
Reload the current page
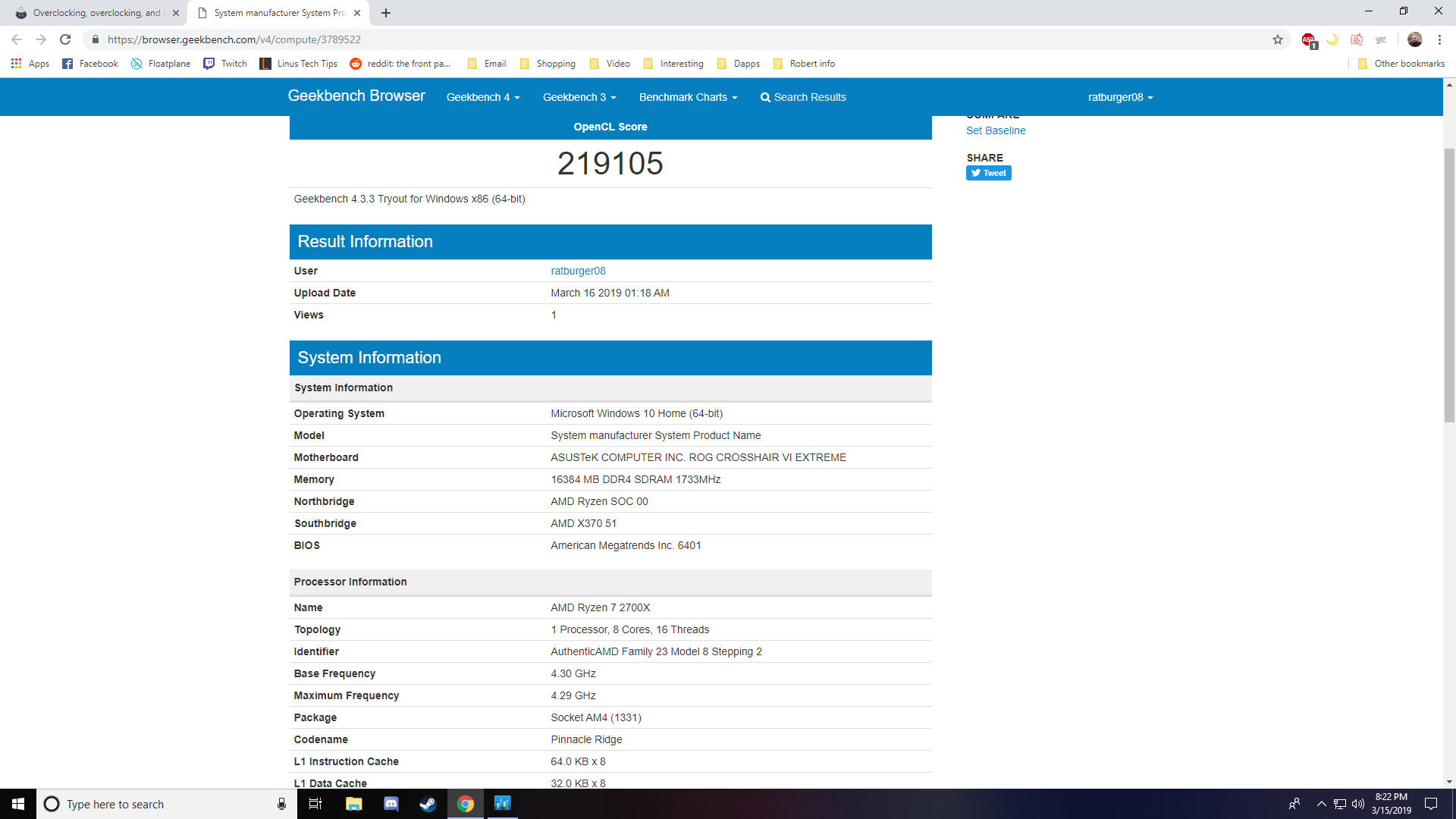[65, 39]
